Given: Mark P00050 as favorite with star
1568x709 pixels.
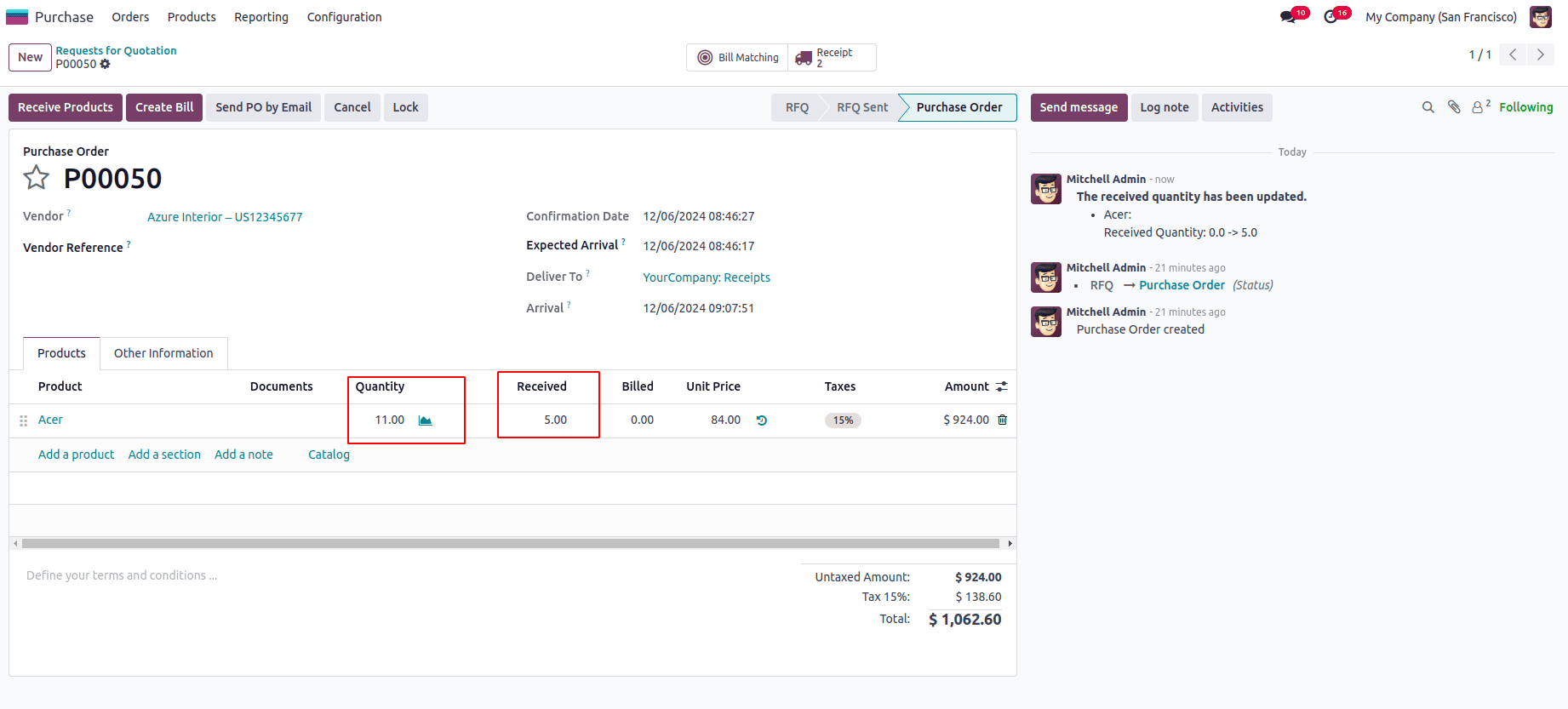Looking at the screenshot, I should pos(37,178).
